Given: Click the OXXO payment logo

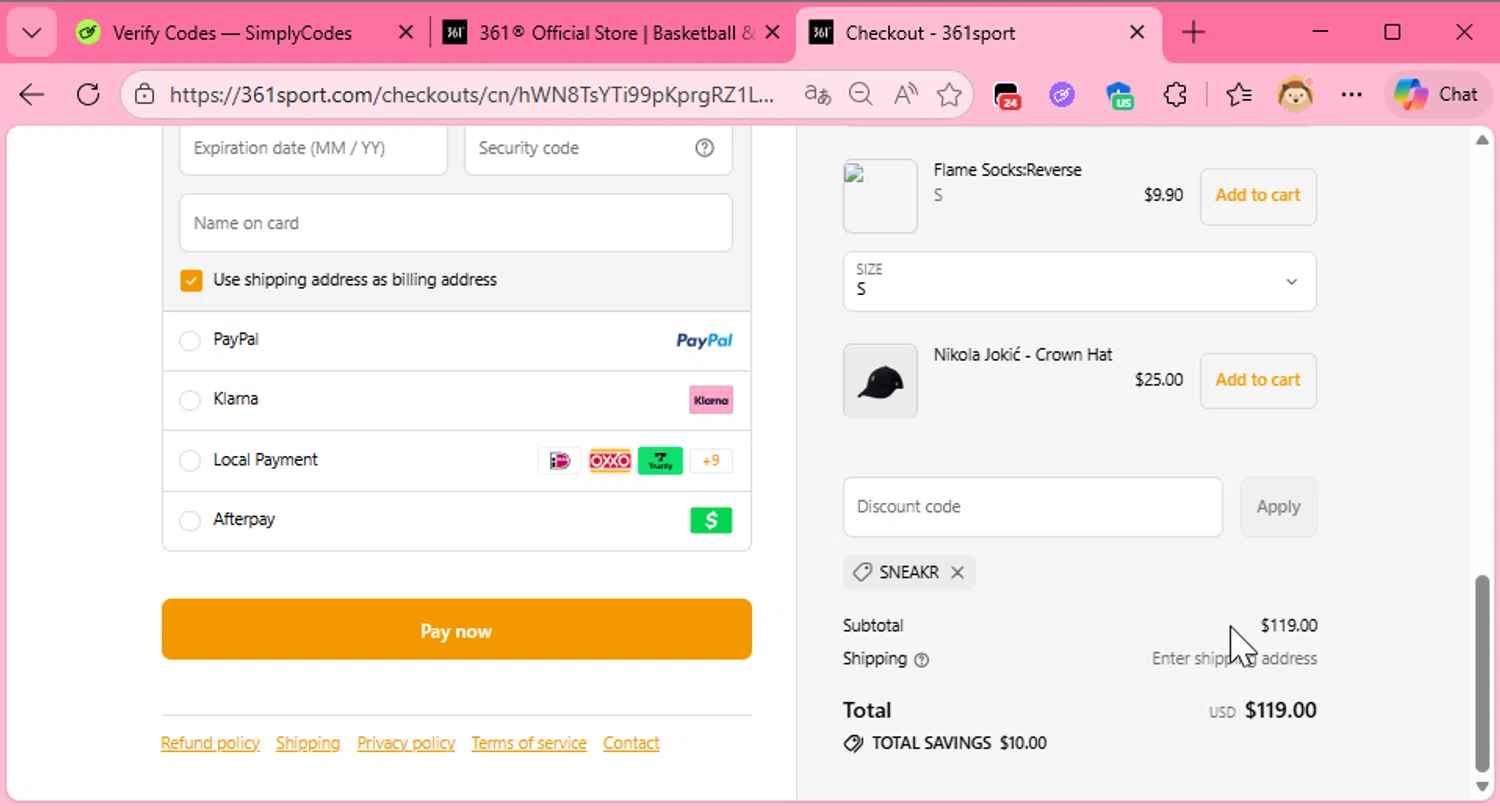Looking at the screenshot, I should coord(610,461).
